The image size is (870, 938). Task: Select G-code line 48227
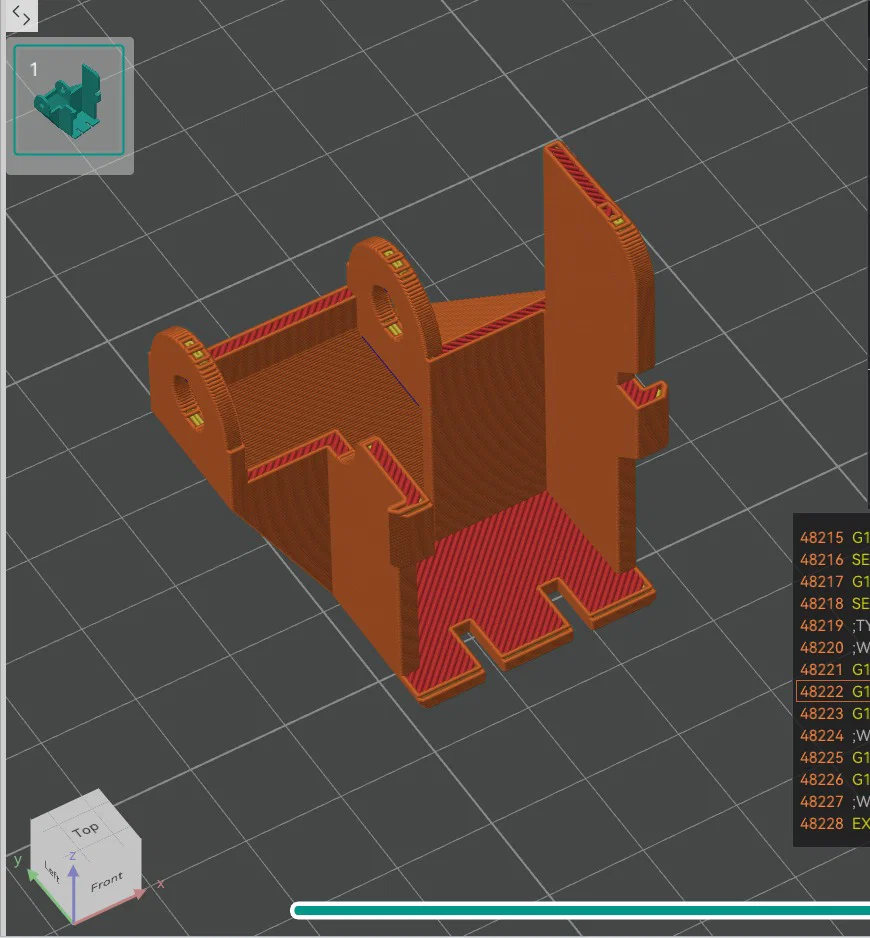click(832, 801)
